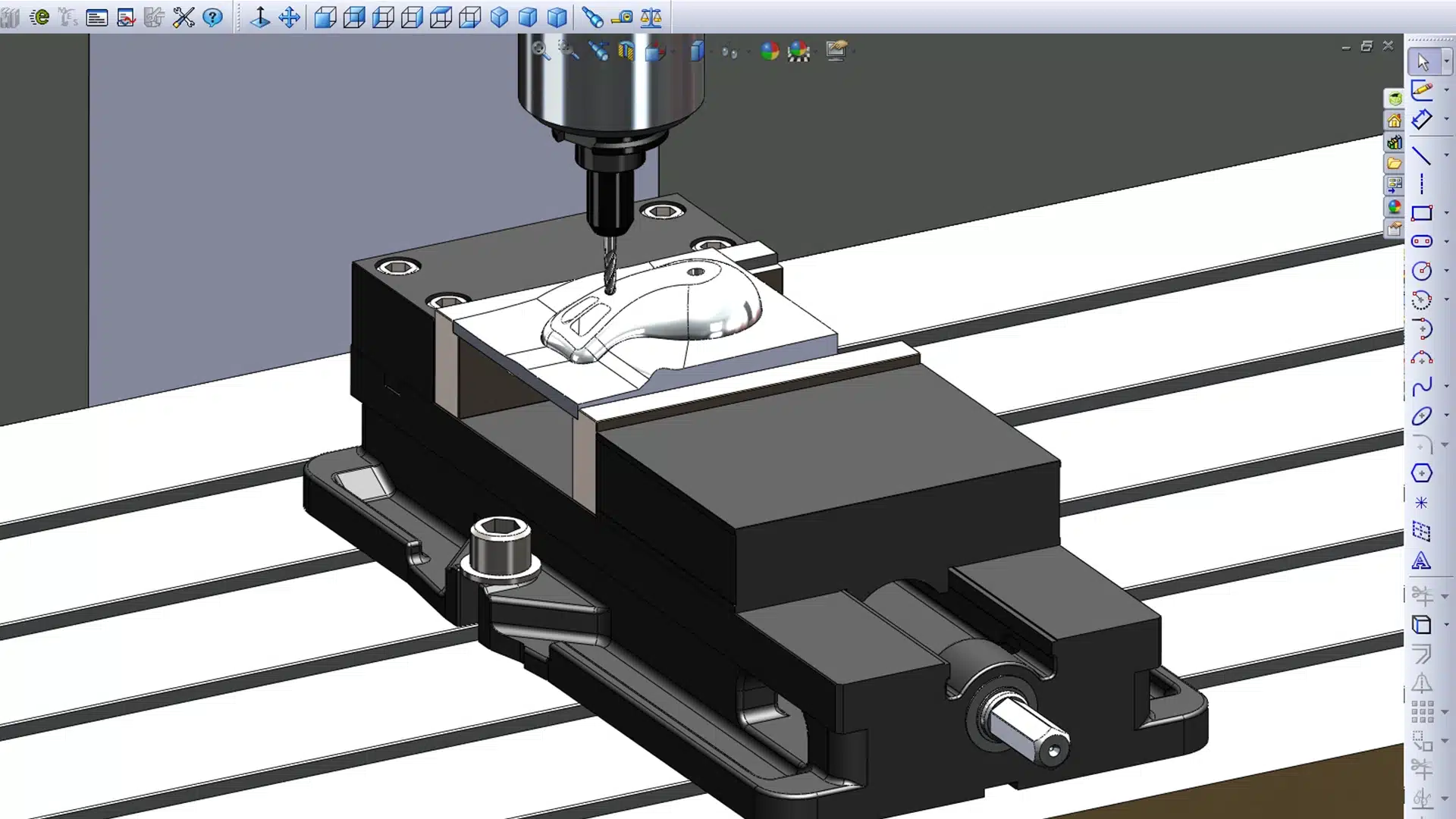Screen dimensions: 1456x819
Task: Open the View Palette tab icon
Action: click(x=1395, y=184)
